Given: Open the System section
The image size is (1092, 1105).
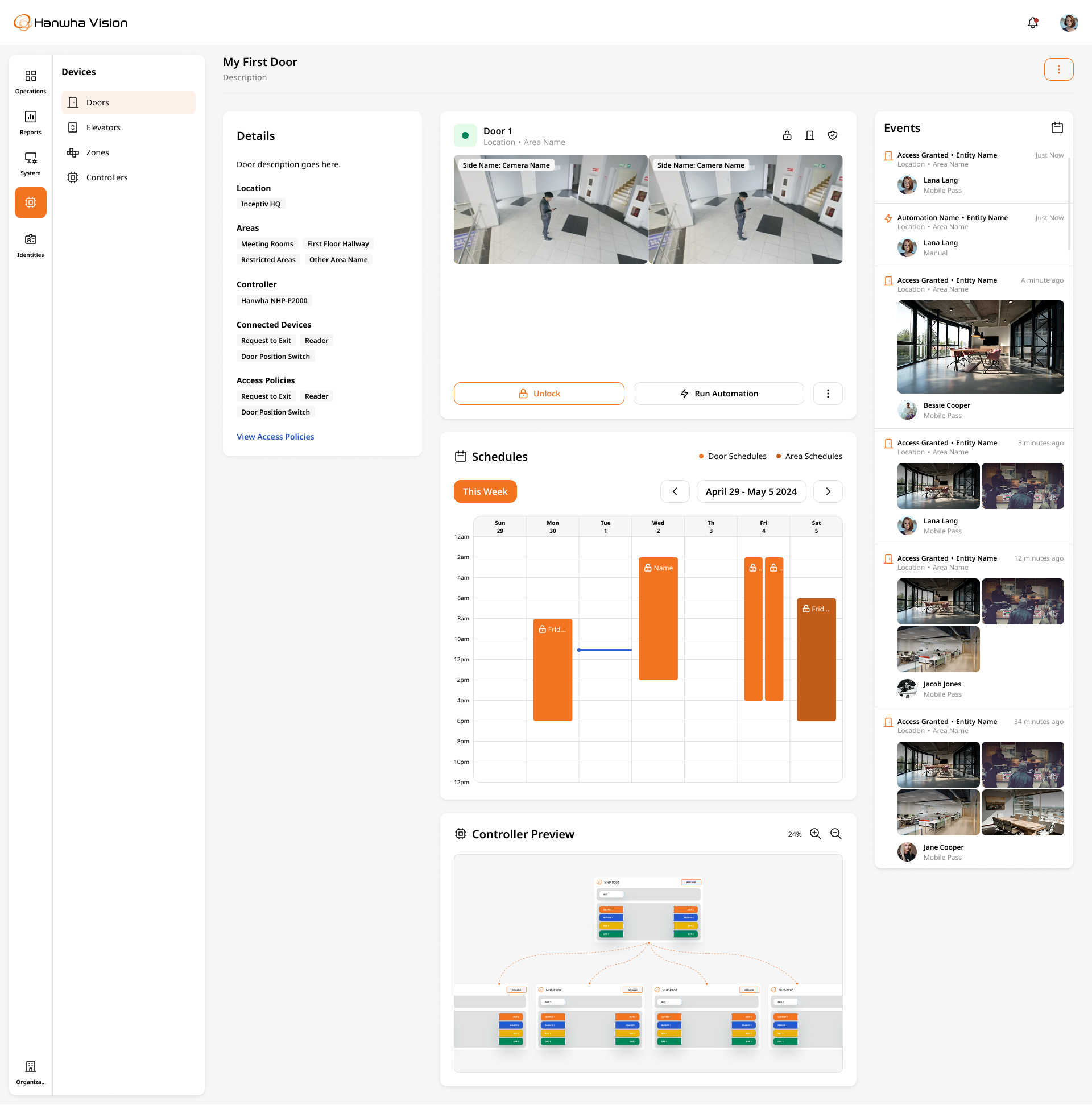Looking at the screenshot, I should click(x=31, y=164).
